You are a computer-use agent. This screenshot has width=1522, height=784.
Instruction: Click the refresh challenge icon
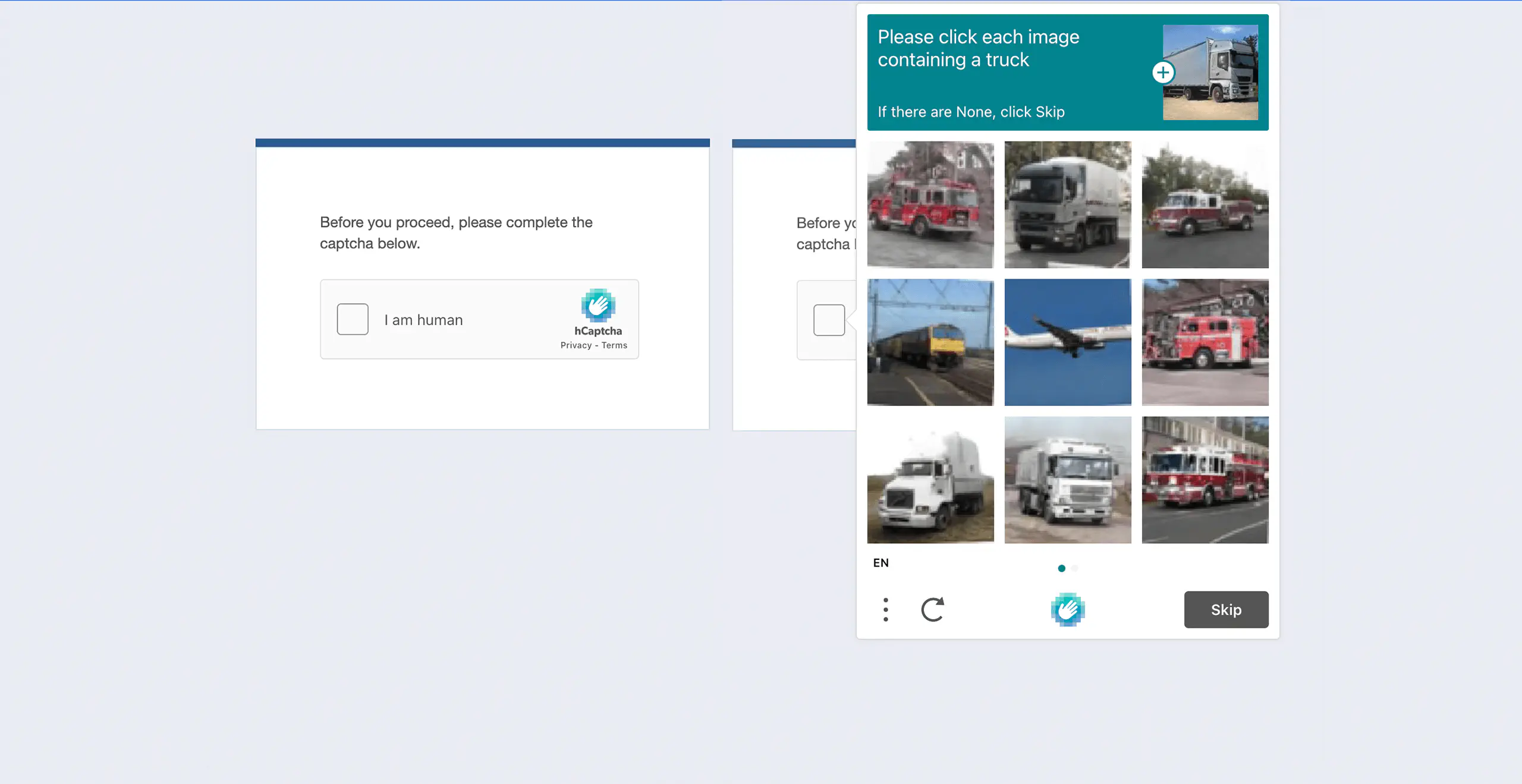click(x=932, y=609)
